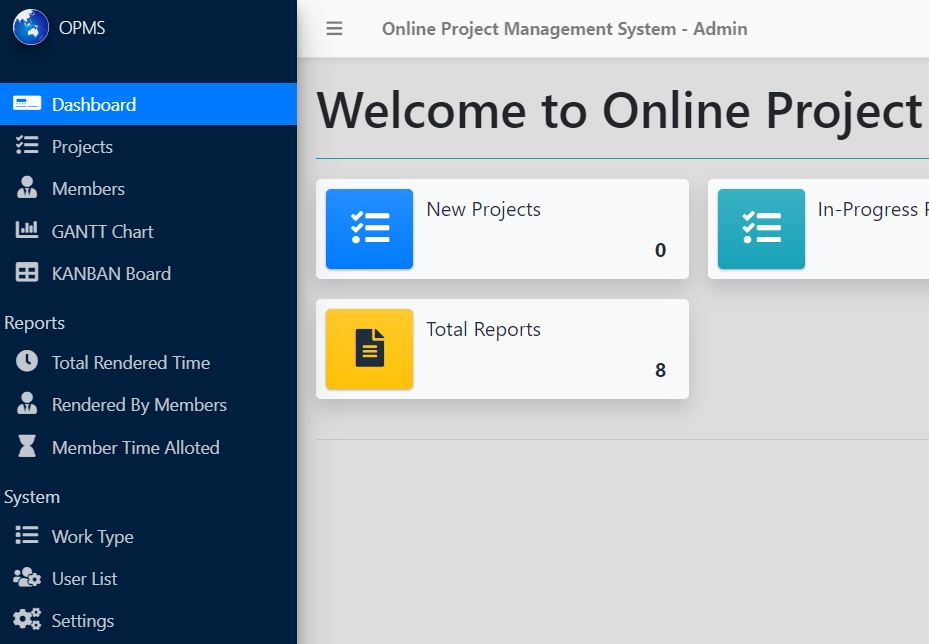This screenshot has width=929, height=644.
Task: Click the GANTT Chart bar icon
Action: [27, 231]
